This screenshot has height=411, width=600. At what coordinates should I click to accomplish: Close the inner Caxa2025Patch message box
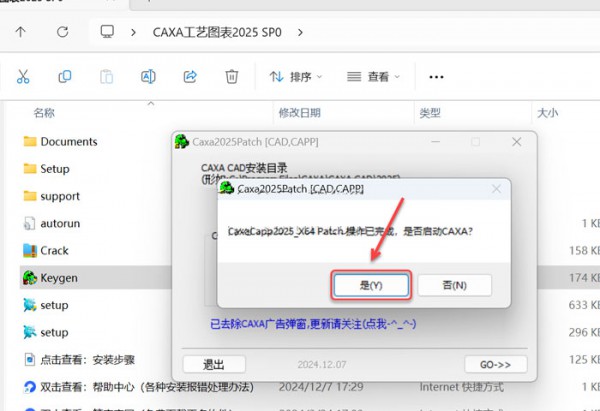pyautogui.click(x=496, y=189)
